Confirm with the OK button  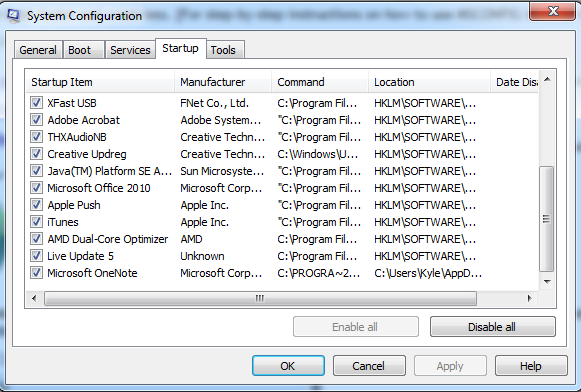pyautogui.click(x=288, y=366)
